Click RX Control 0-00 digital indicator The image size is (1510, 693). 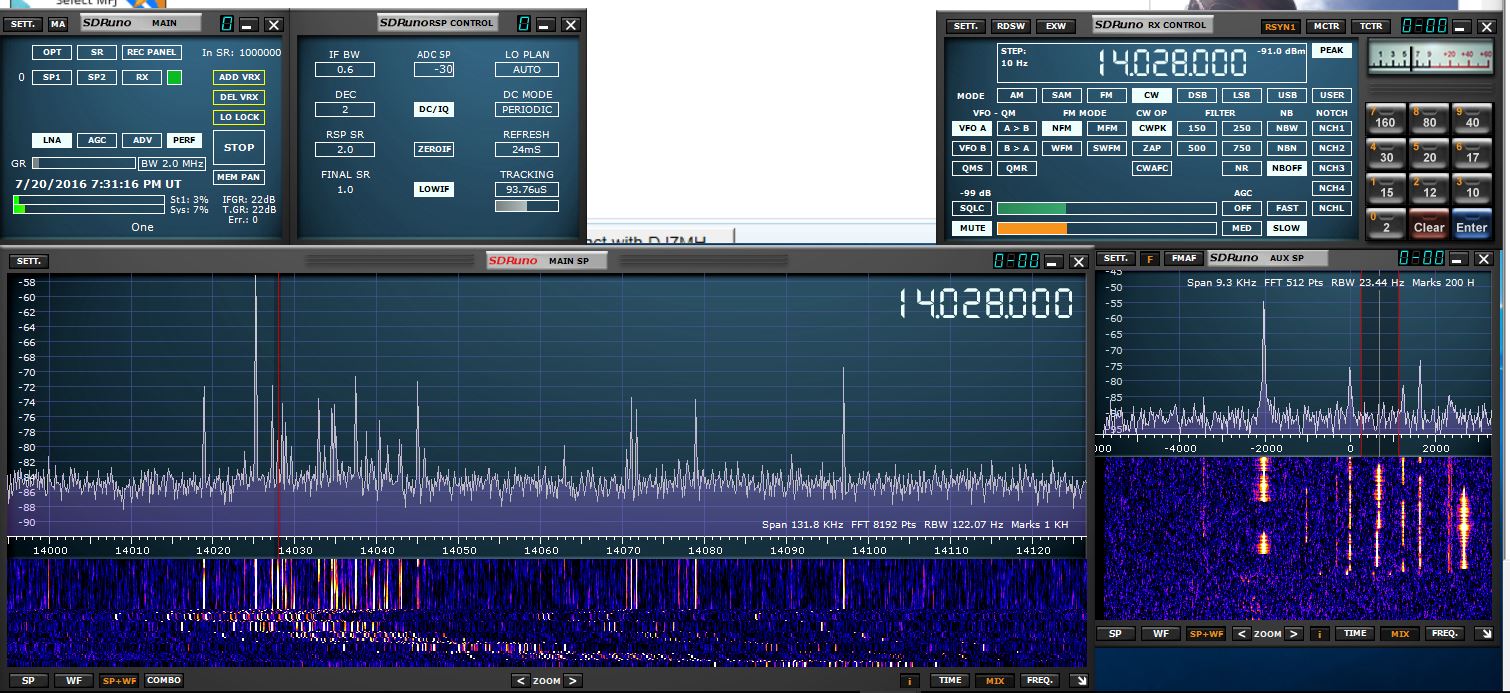[1423, 26]
